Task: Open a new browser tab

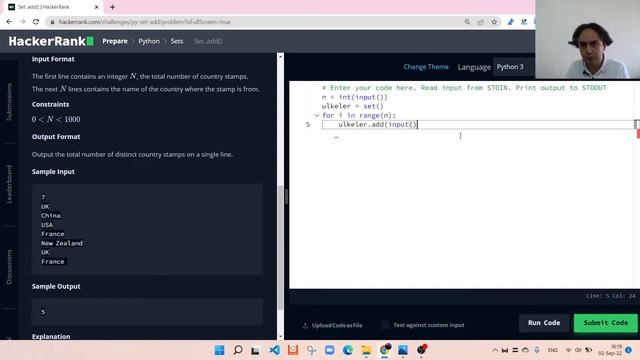Action: point(112,7)
